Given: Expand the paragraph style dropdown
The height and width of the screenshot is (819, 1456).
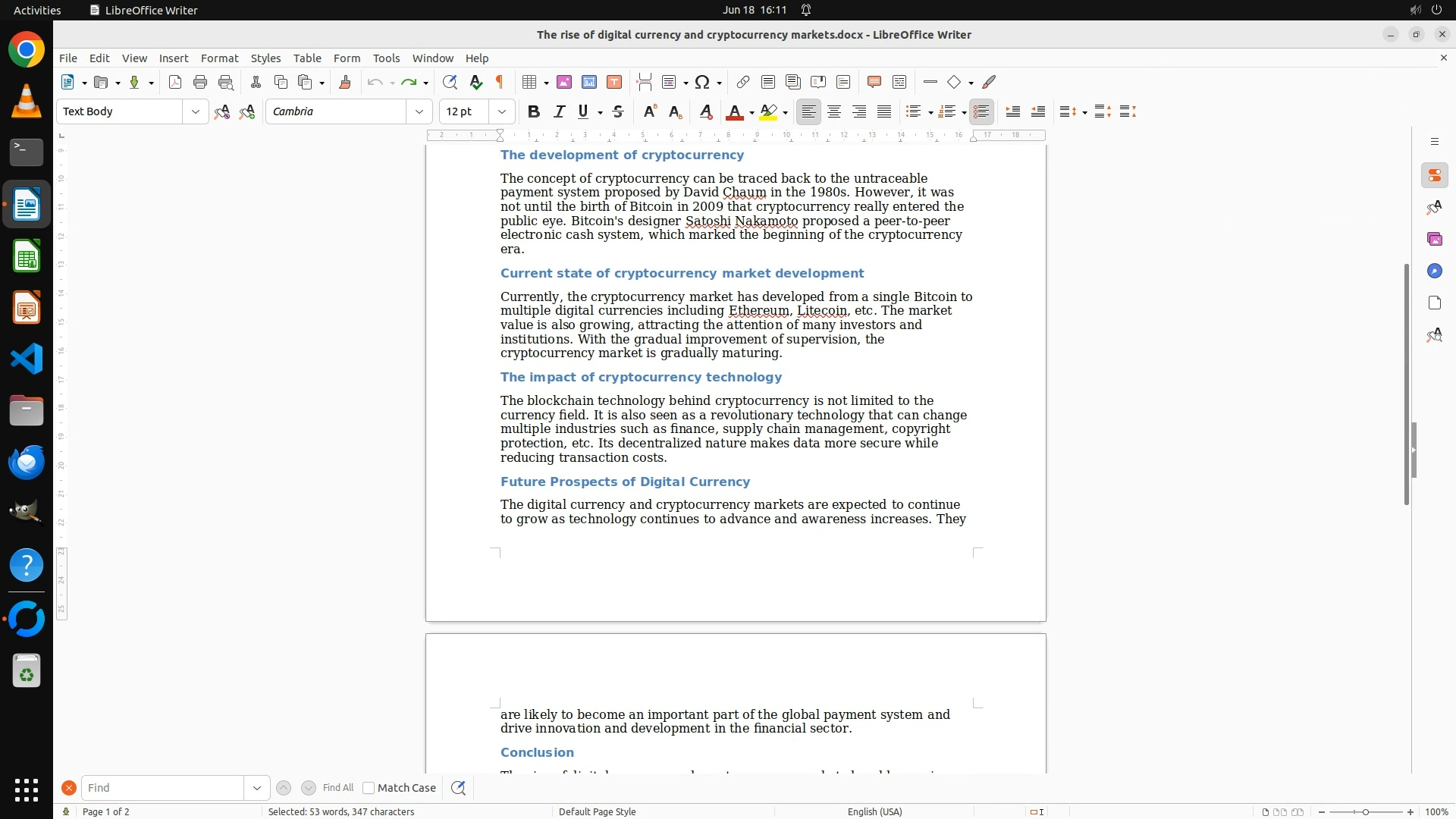Looking at the screenshot, I should pos(196,111).
